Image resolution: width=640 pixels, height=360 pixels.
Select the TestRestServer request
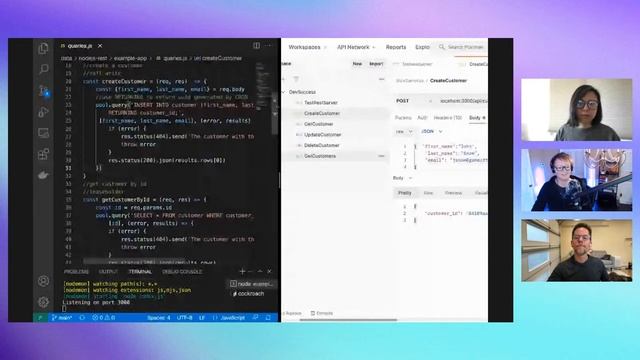tap(321, 103)
